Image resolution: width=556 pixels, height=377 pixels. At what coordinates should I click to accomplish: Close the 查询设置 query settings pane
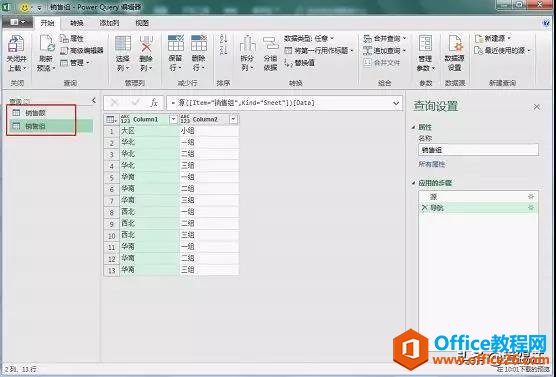point(537,106)
